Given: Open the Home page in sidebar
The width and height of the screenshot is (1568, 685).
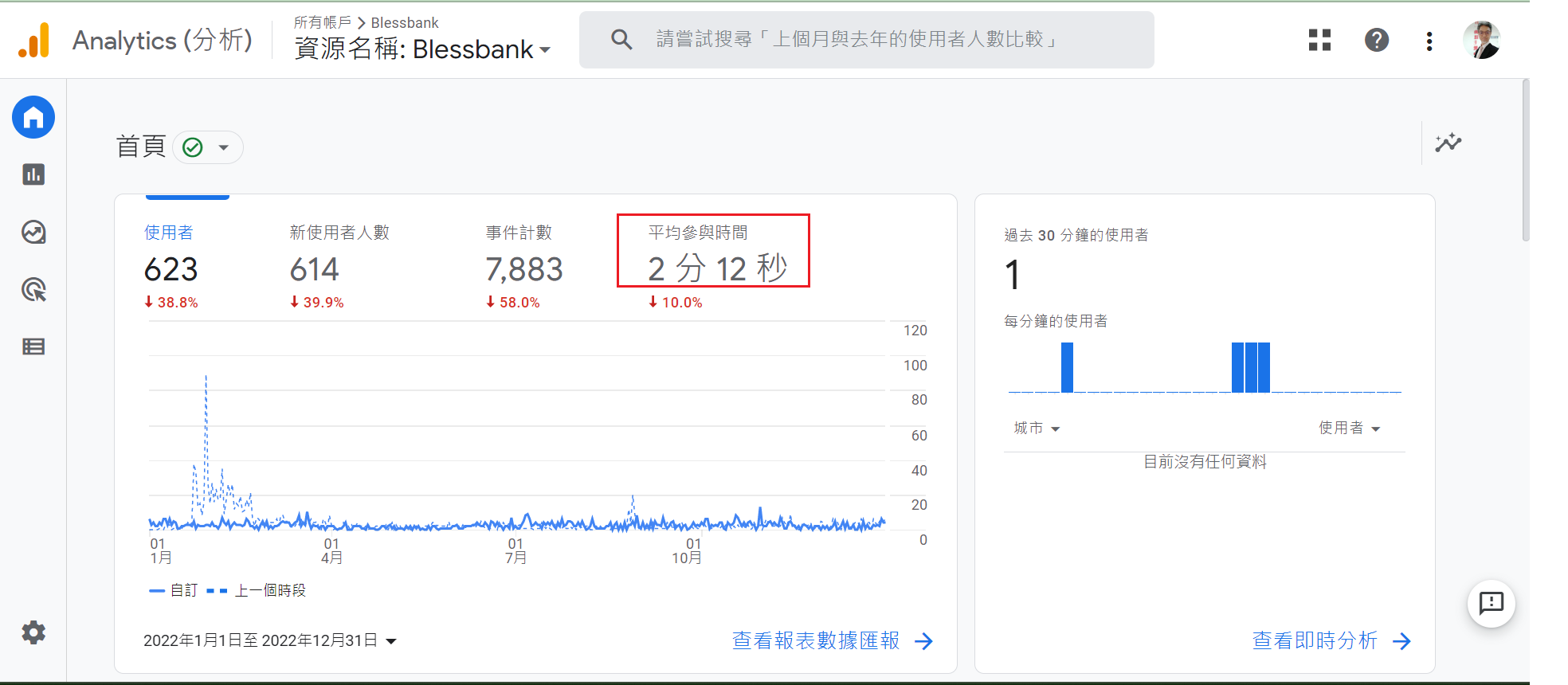Looking at the screenshot, I should pos(33,118).
